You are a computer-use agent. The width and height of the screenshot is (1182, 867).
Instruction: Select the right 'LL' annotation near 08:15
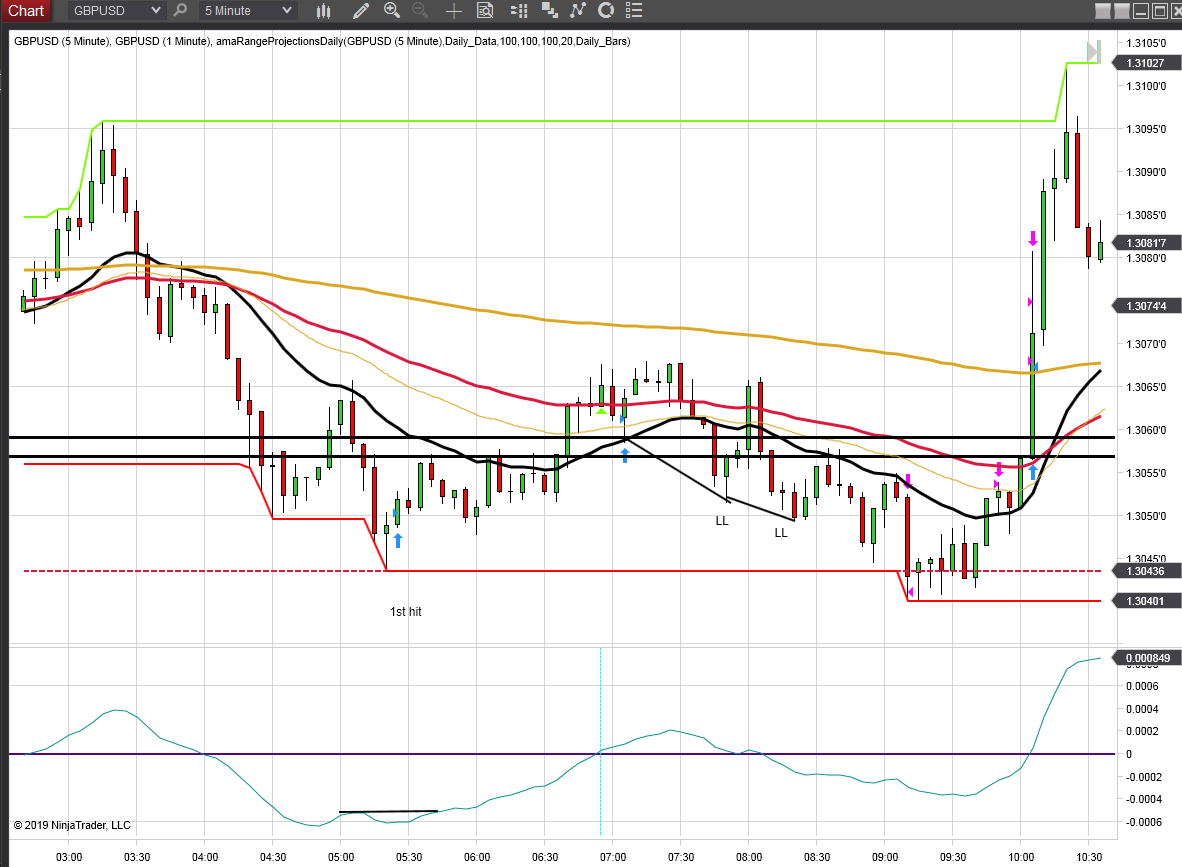click(781, 533)
